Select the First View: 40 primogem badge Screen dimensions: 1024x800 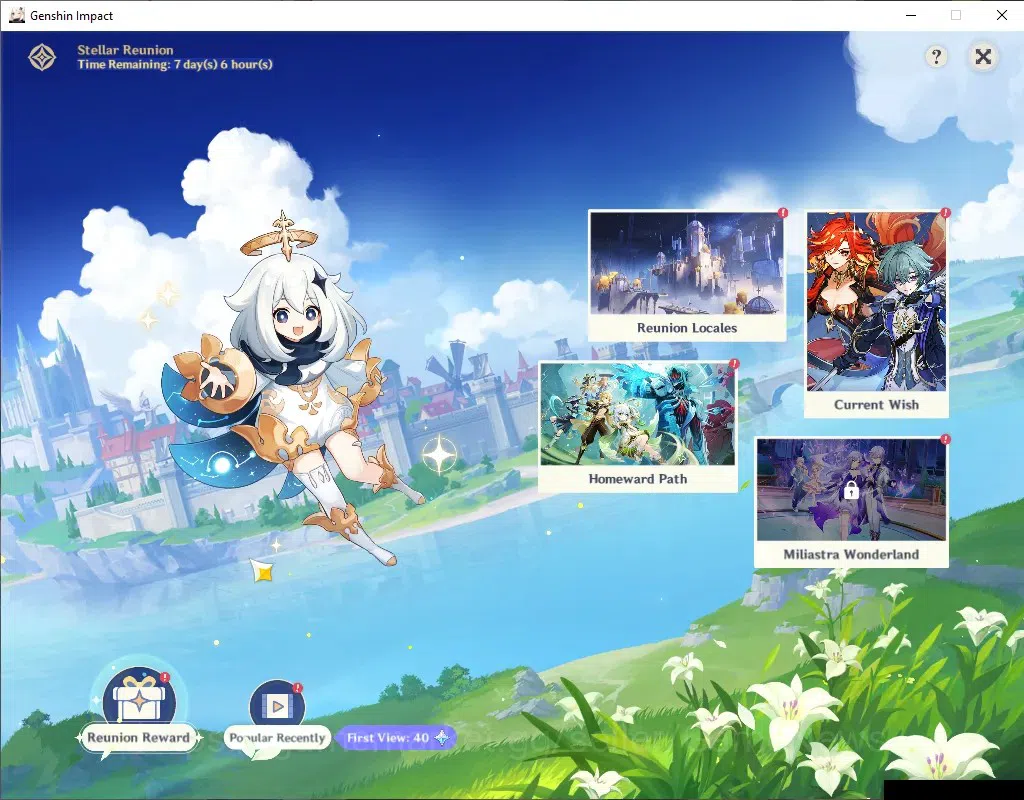coord(396,738)
